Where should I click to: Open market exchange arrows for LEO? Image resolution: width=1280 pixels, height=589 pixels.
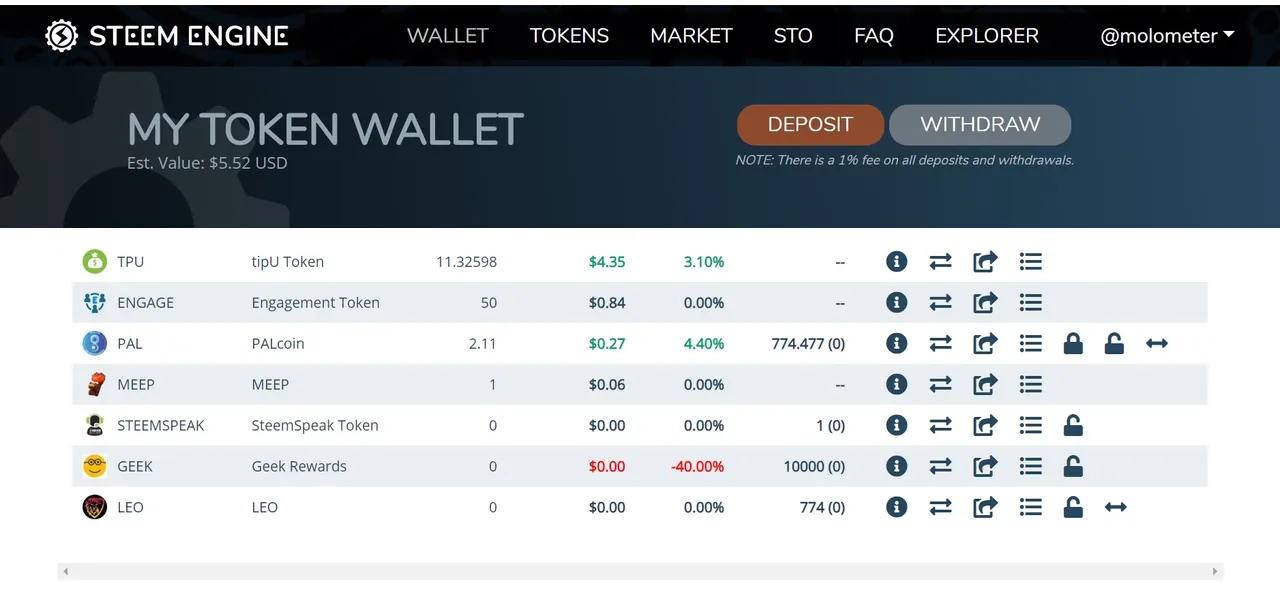[940, 508]
